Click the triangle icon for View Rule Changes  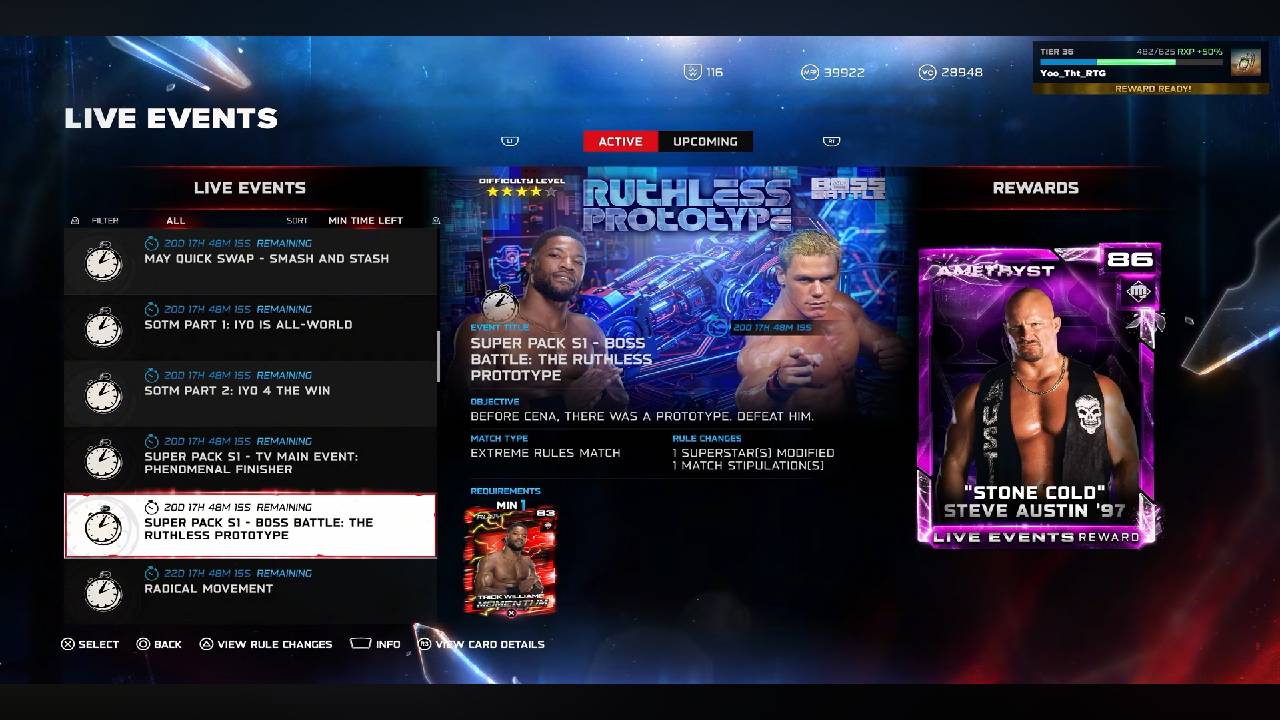206,644
